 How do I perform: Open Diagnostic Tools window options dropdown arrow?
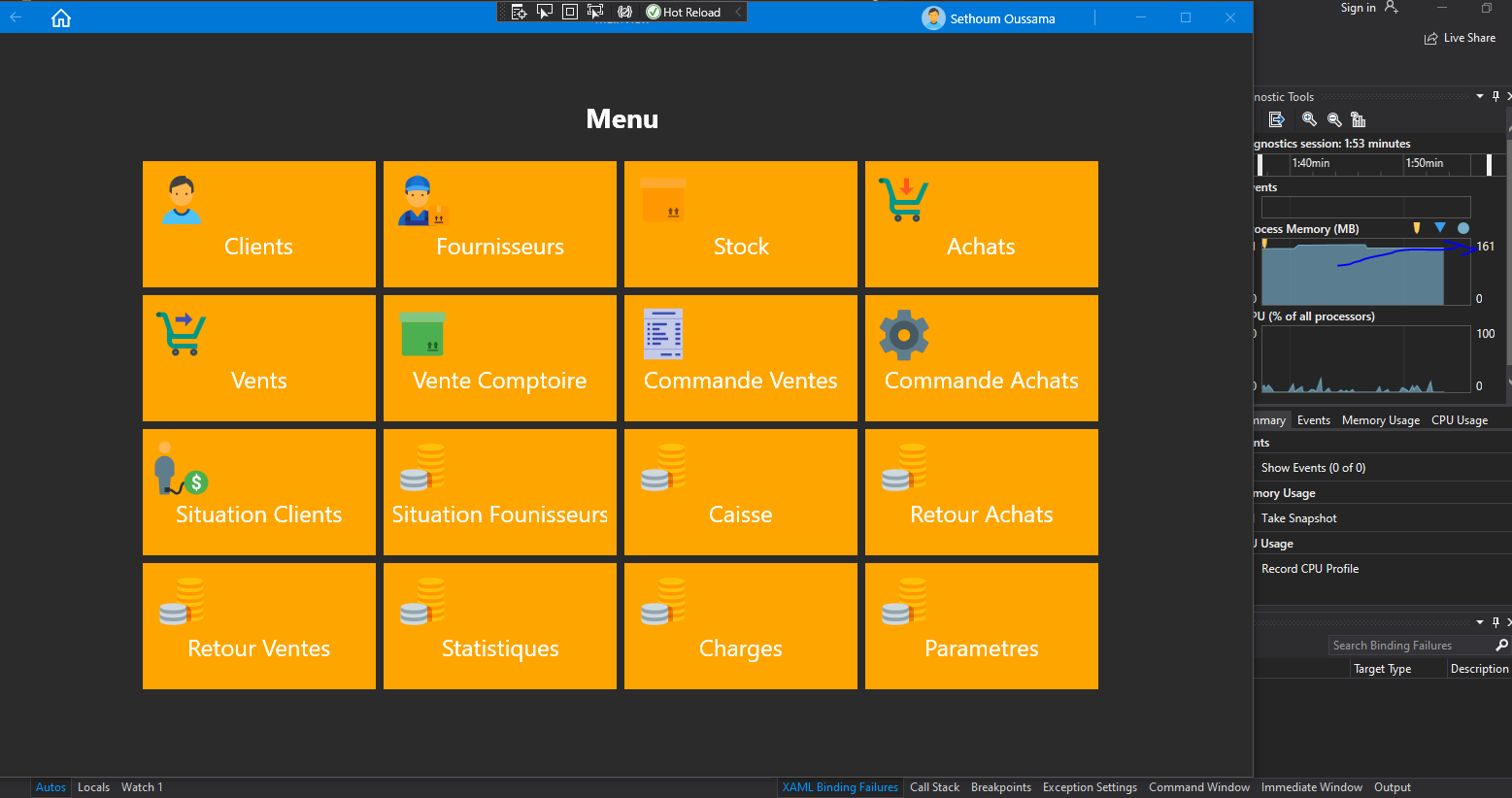1480,96
